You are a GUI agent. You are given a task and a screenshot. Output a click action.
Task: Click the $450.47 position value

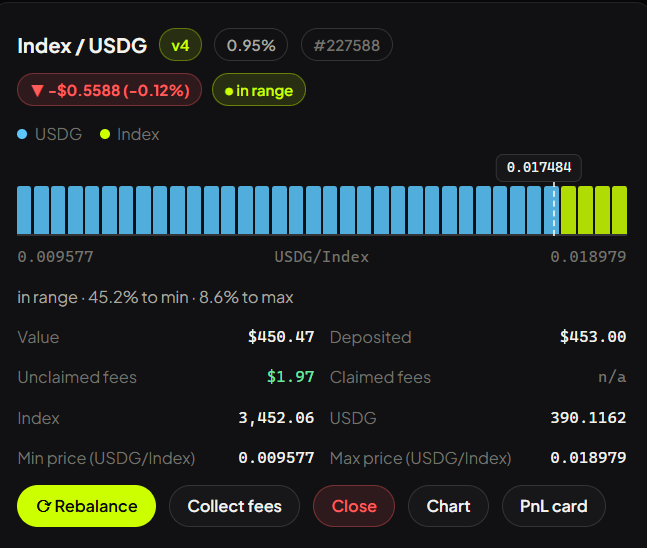(x=281, y=337)
